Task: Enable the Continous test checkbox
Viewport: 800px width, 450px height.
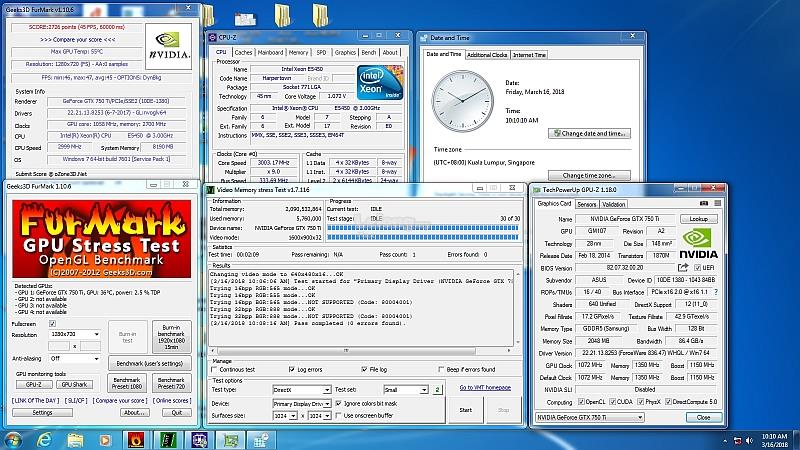Action: tap(214, 369)
